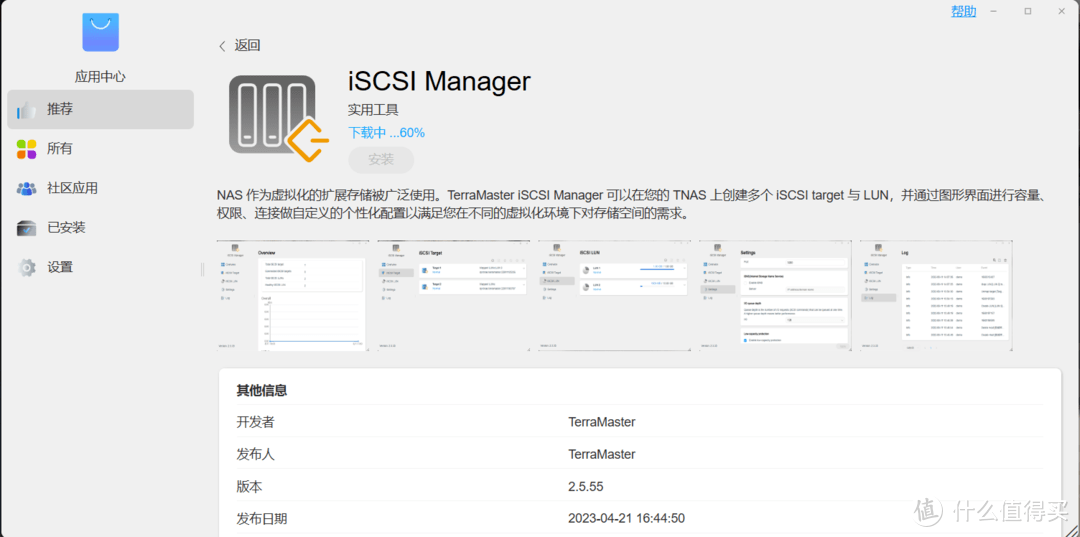The width and height of the screenshot is (1080, 537).
Task: Click the gear icon beside 设置
Action: 26,267
